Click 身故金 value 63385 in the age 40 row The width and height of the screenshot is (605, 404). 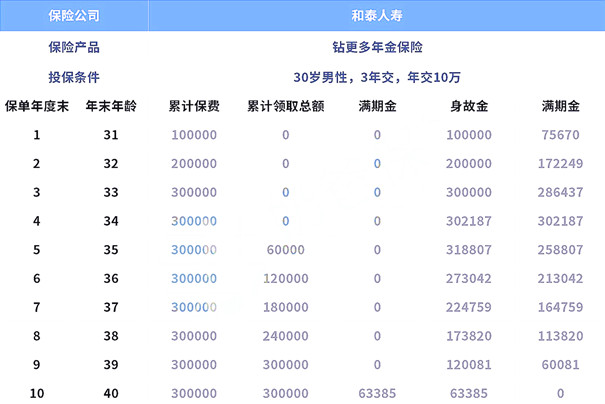(x=469, y=393)
